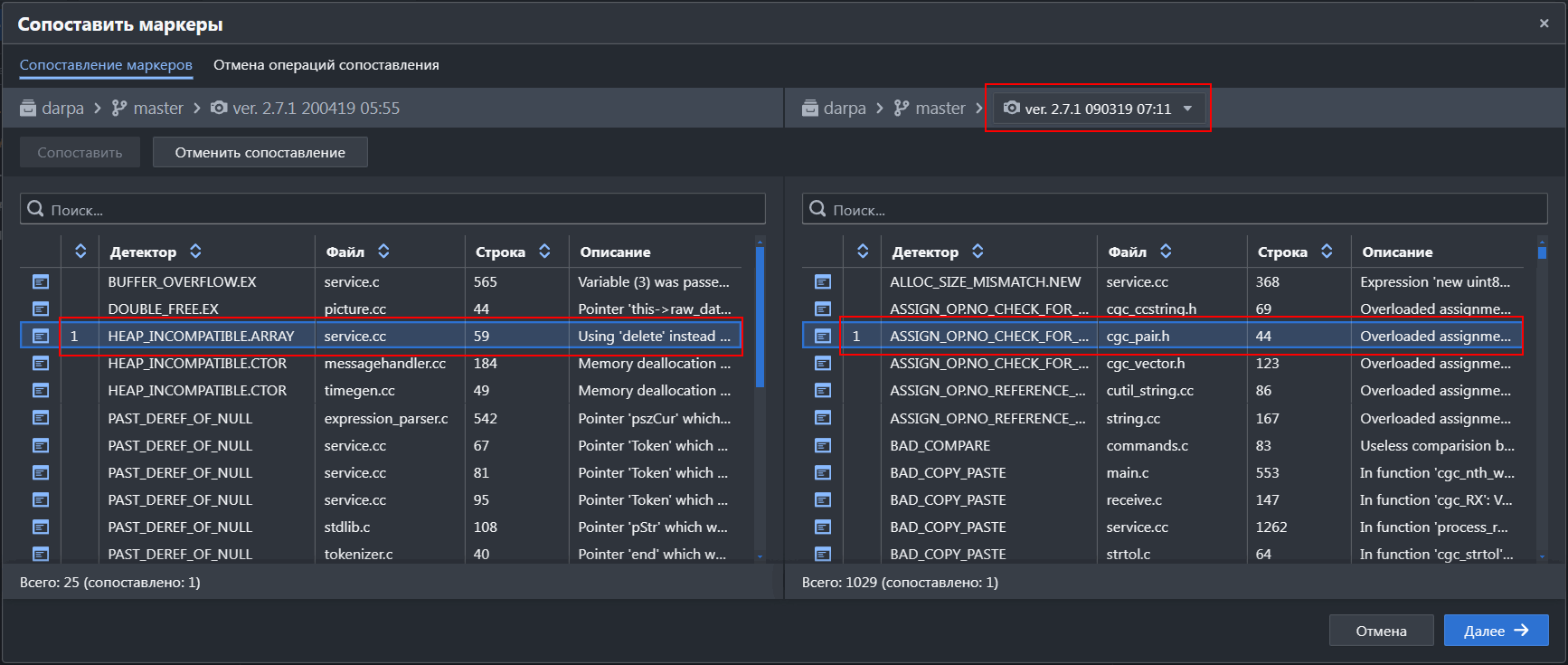Click the master branch in the right breadcrumb
Image resolution: width=1568 pixels, height=665 pixels.
click(x=940, y=109)
